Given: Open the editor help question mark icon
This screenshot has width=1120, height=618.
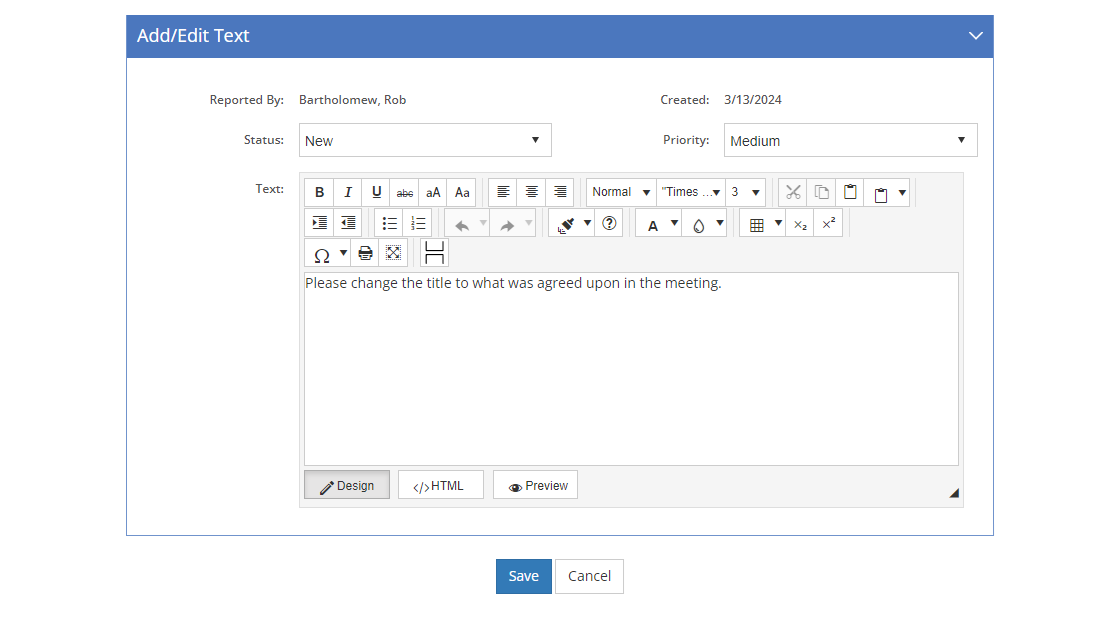Looking at the screenshot, I should 609,223.
